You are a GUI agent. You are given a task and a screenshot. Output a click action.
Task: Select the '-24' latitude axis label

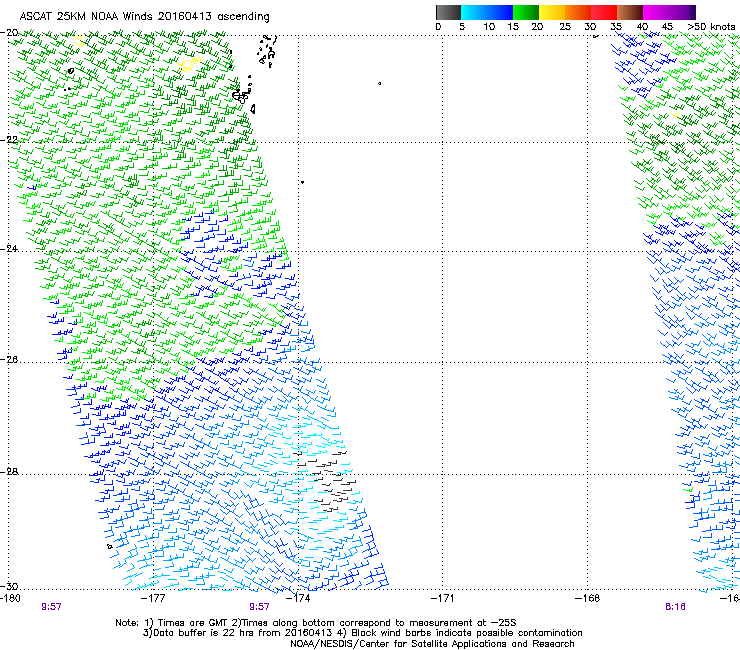(9, 249)
